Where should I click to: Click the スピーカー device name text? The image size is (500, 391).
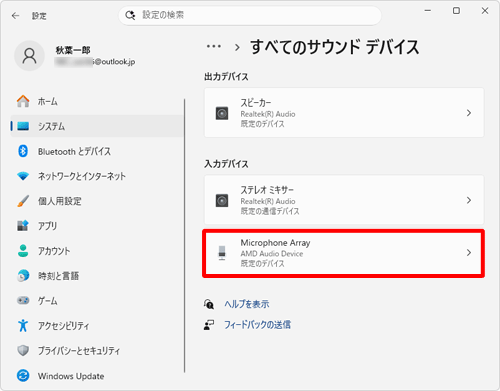point(256,103)
